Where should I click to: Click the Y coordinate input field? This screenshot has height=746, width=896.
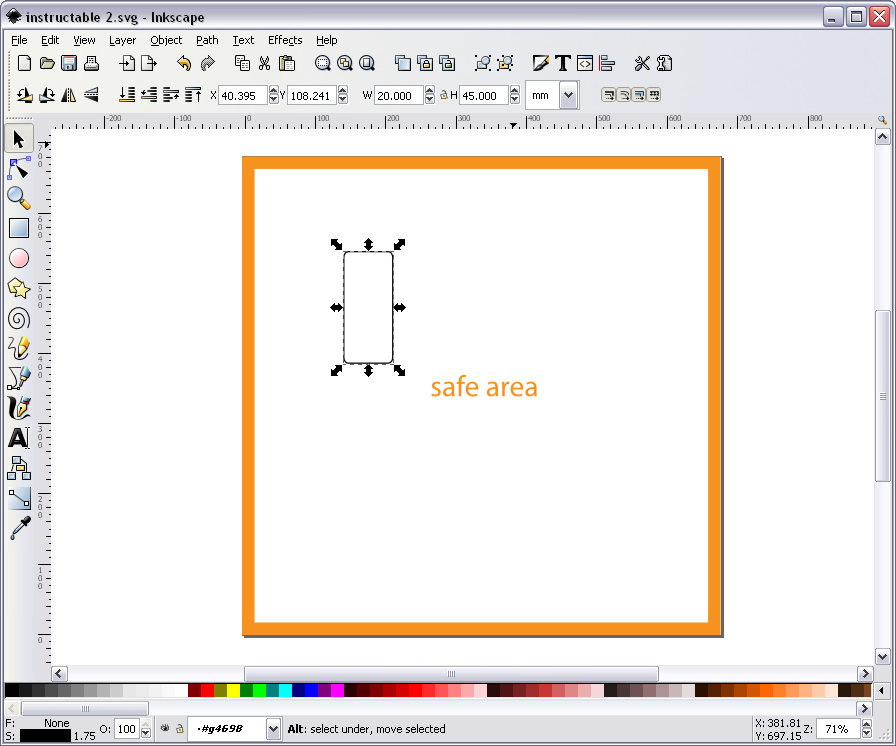(312, 95)
